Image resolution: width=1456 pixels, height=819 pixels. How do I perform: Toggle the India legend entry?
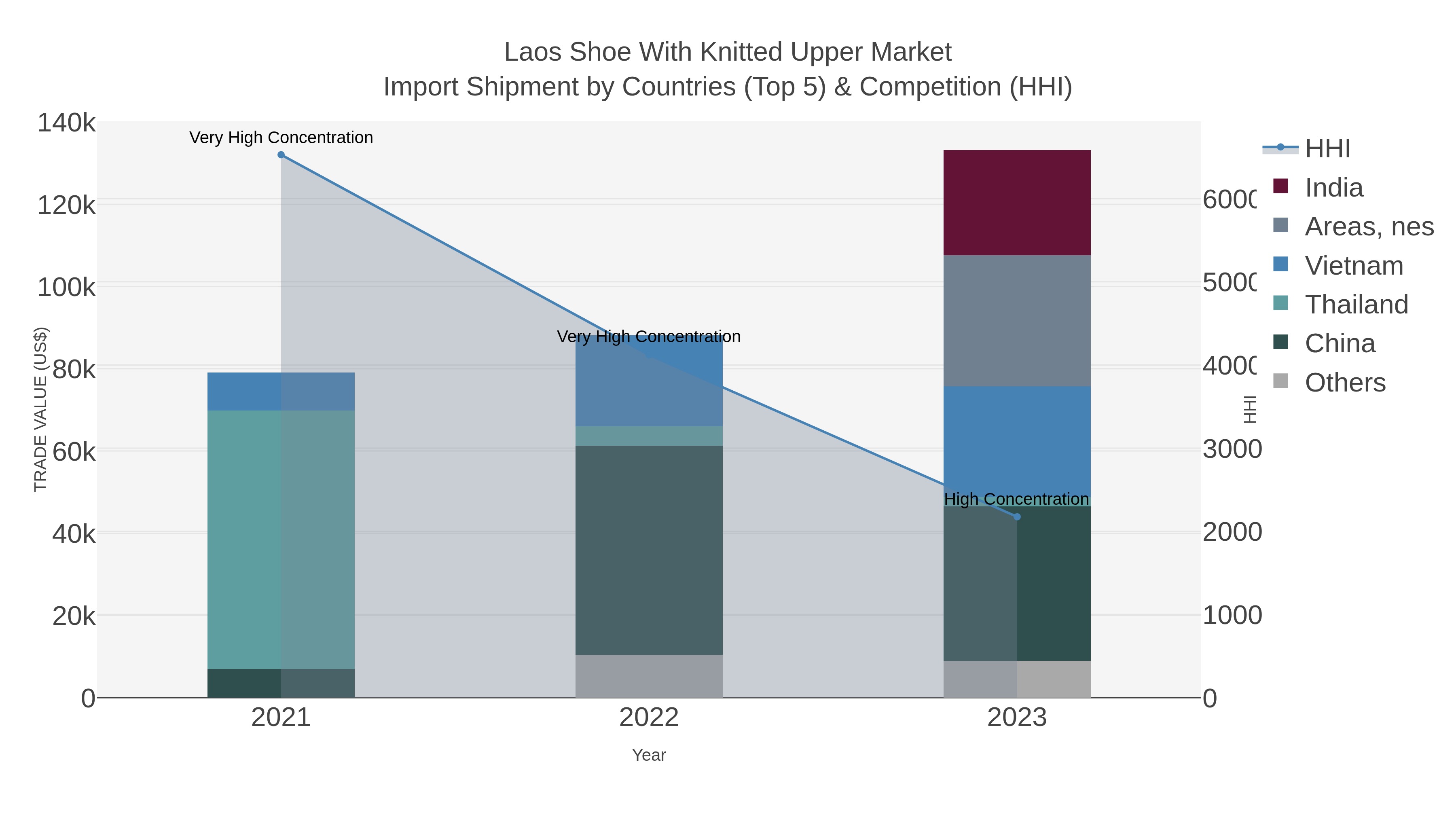coord(1318,188)
